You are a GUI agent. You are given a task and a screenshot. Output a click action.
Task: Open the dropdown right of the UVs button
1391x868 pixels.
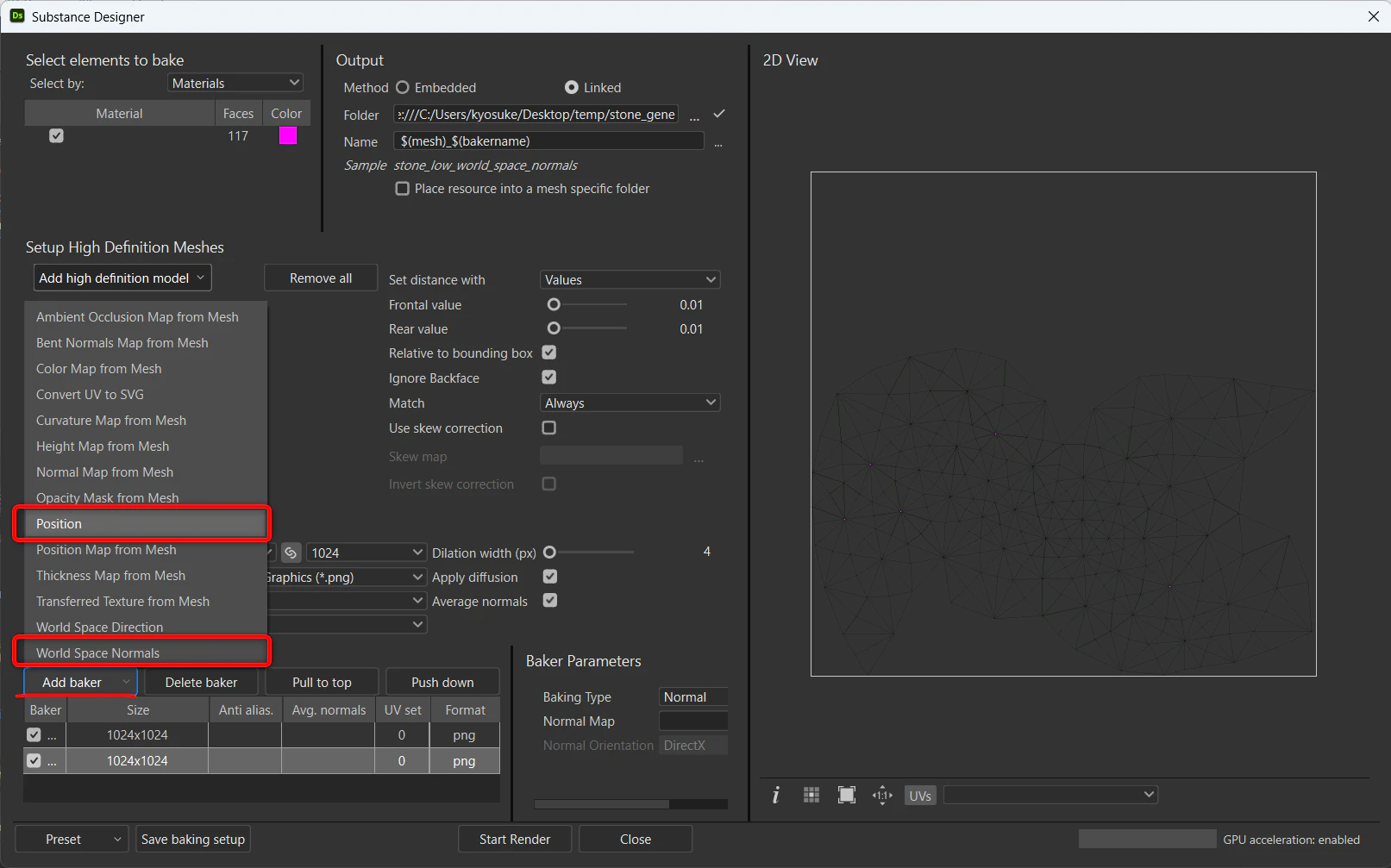[1050, 795]
